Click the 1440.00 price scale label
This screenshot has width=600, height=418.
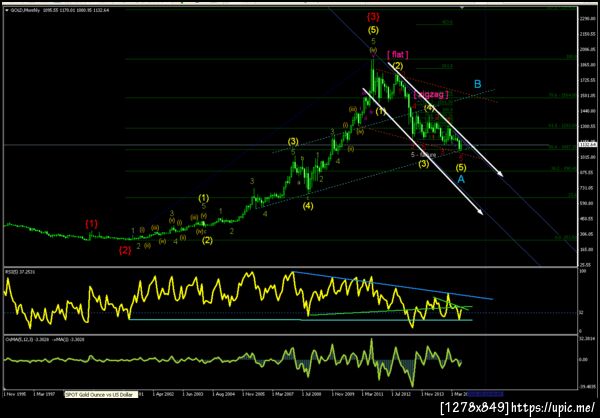586,111
